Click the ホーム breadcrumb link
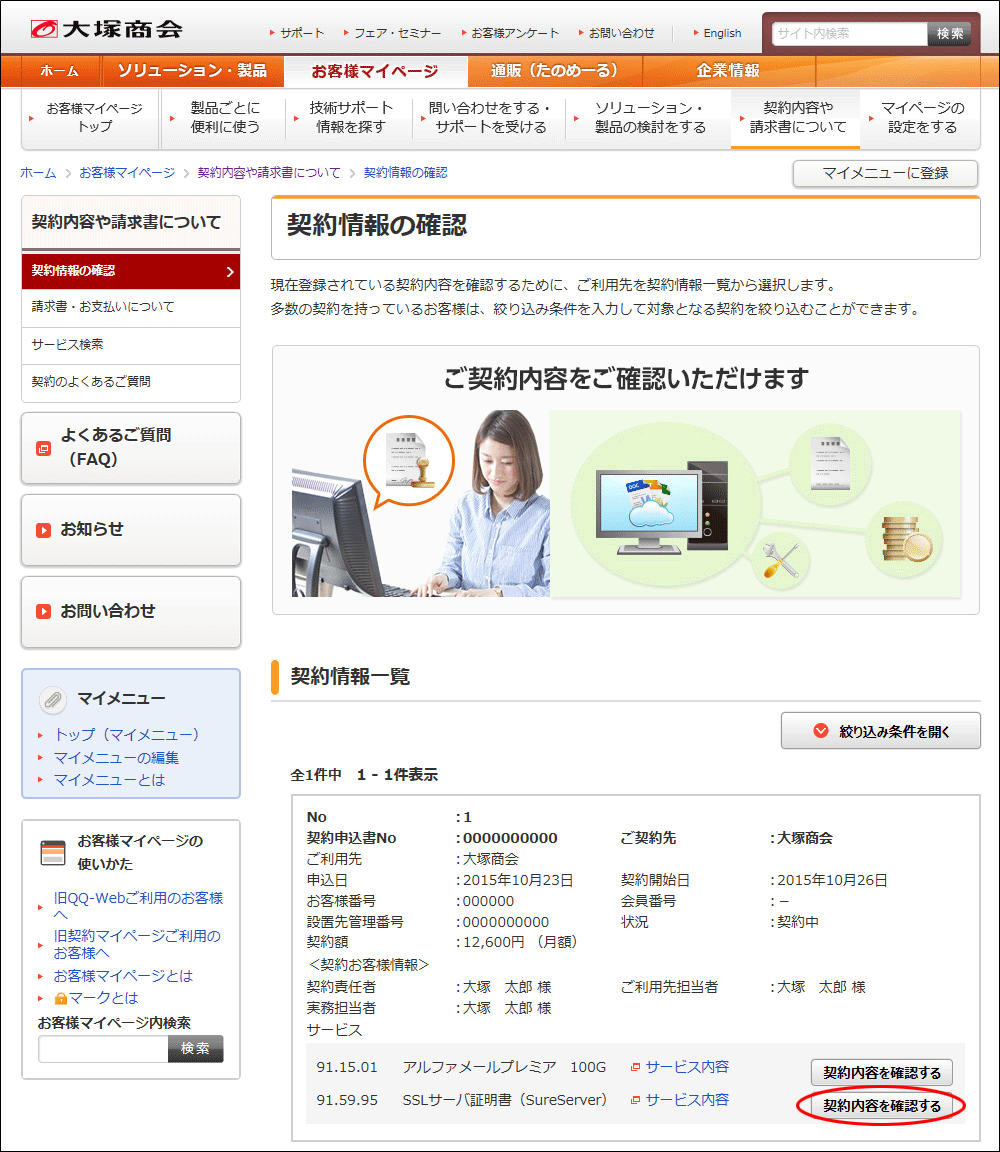This screenshot has width=1000, height=1152. [x=38, y=173]
